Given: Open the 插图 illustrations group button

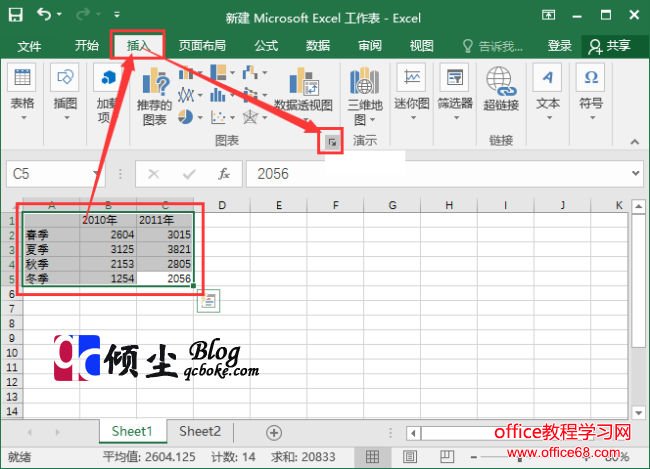Looking at the screenshot, I should pos(65,92).
